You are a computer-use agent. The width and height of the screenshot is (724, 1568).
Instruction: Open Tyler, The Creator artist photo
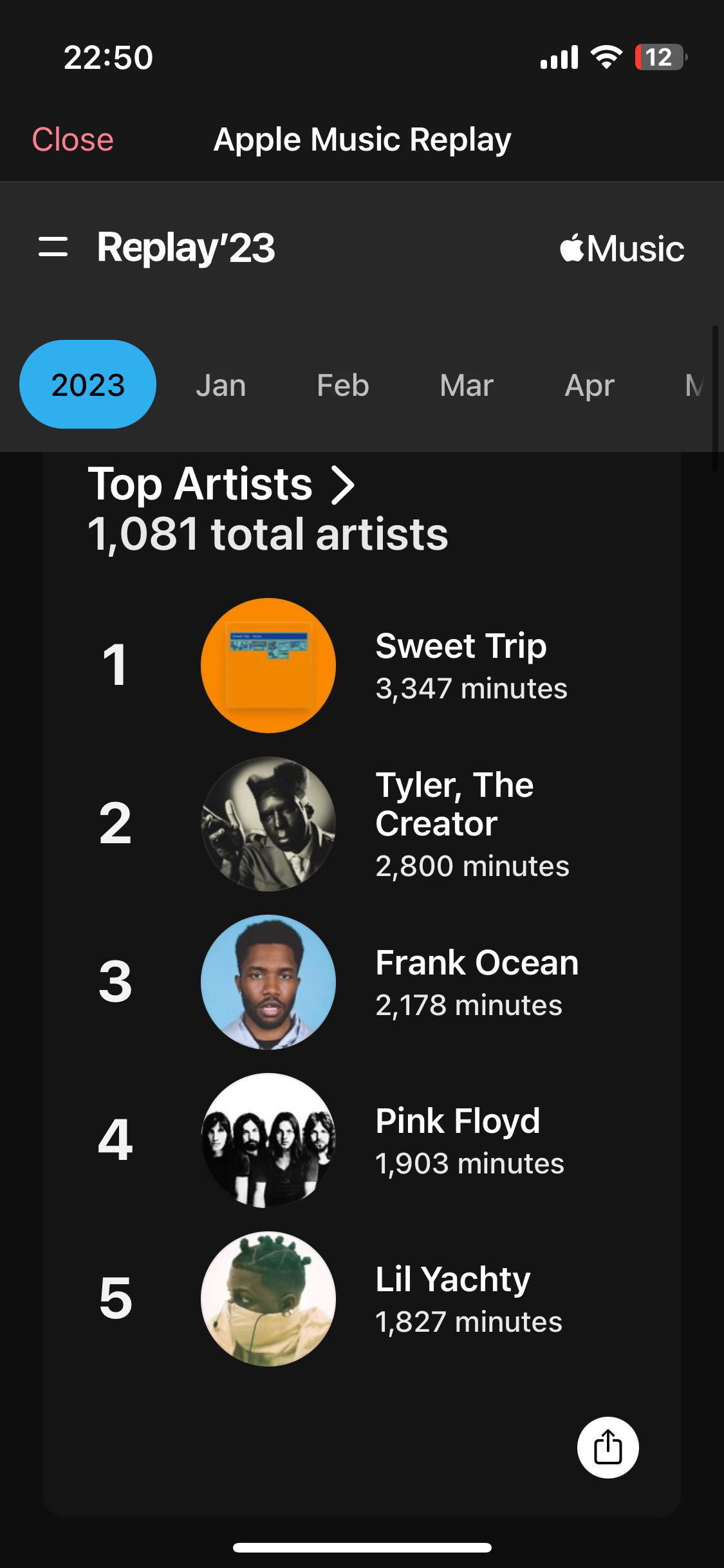coord(268,824)
